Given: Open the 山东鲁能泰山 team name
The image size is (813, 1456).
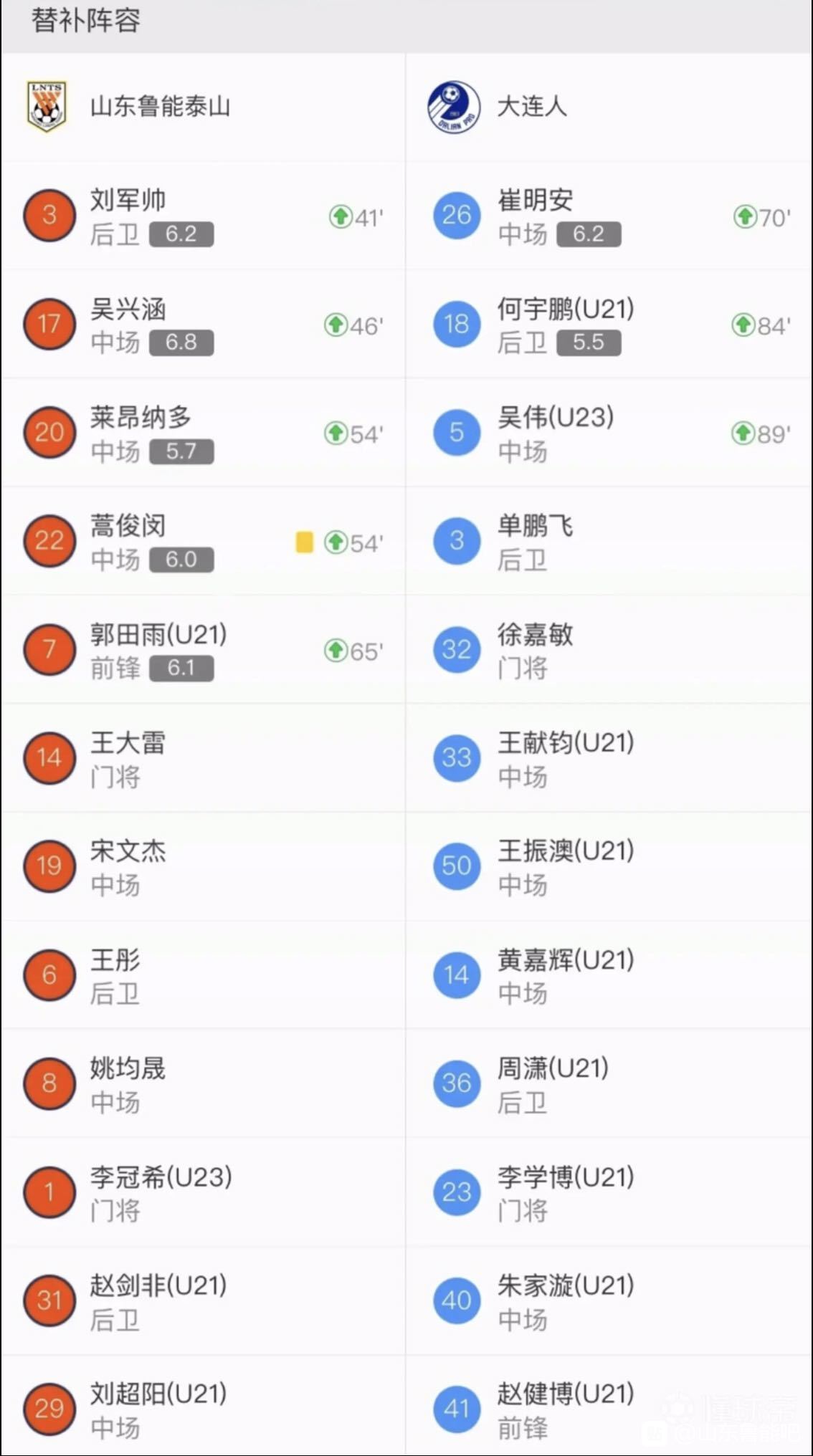Looking at the screenshot, I should click(x=160, y=107).
